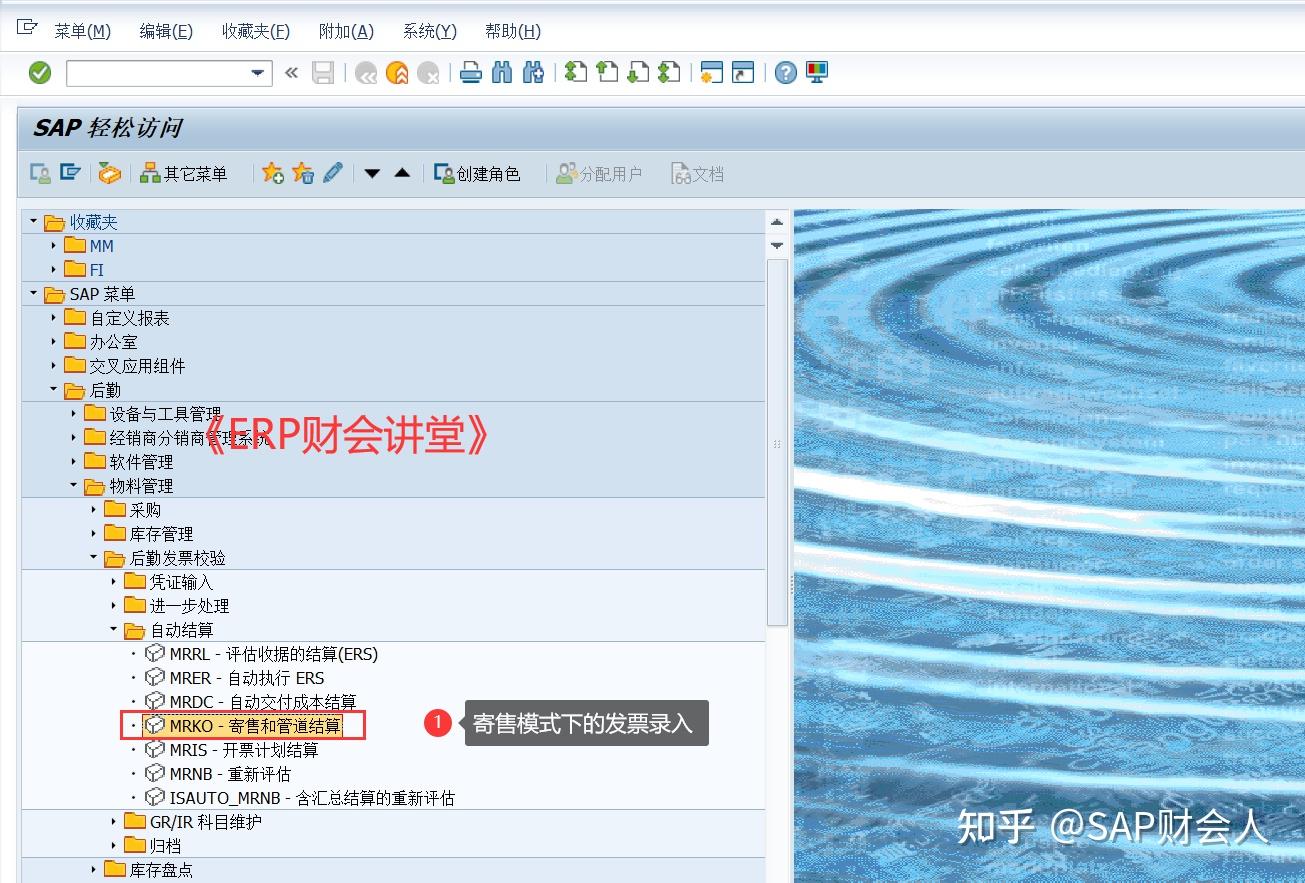Screen dimensions: 1305x883
Task: Click the Save toolbar icon
Action: 322,72
